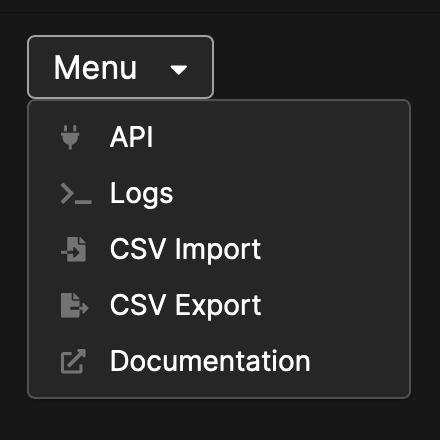Click the Menu label text

95,68
